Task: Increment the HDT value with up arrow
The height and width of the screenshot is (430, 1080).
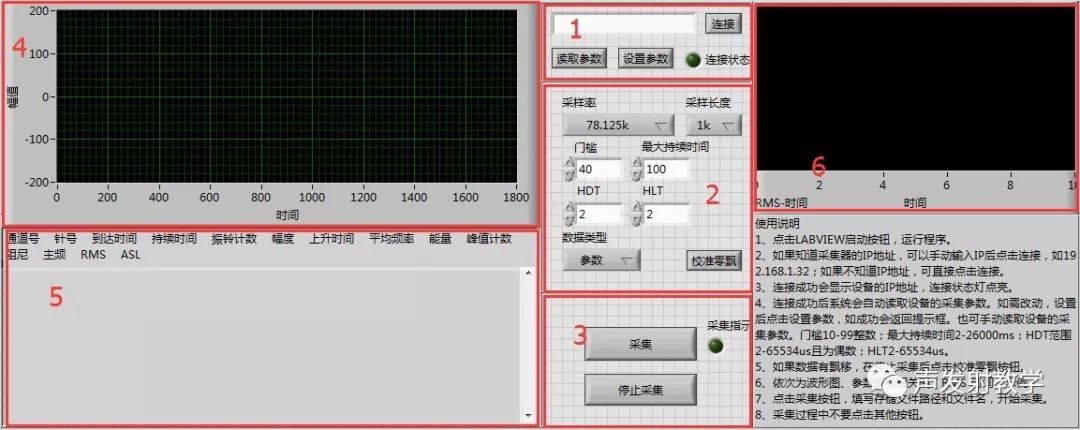Action: click(569, 209)
